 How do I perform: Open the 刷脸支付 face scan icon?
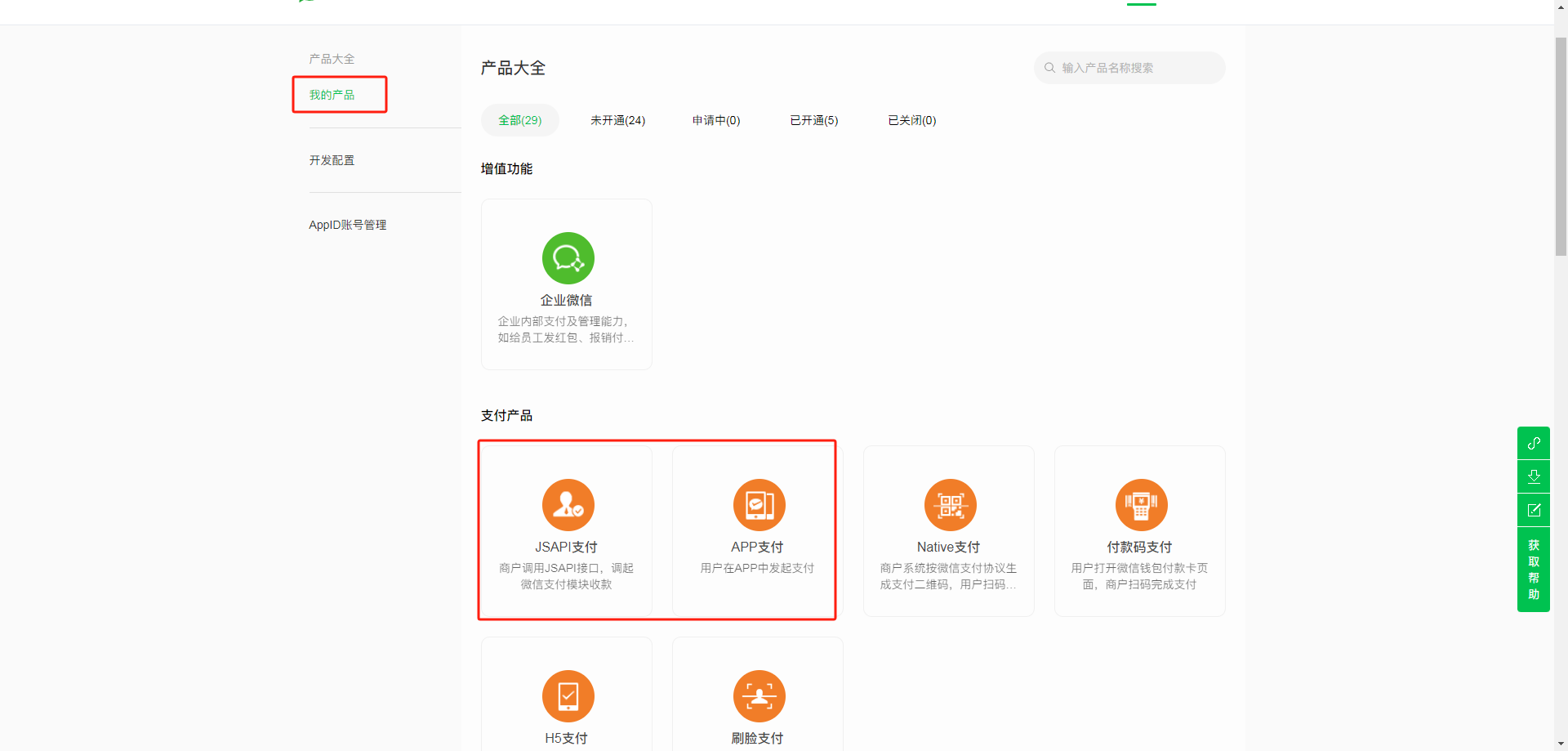759,696
